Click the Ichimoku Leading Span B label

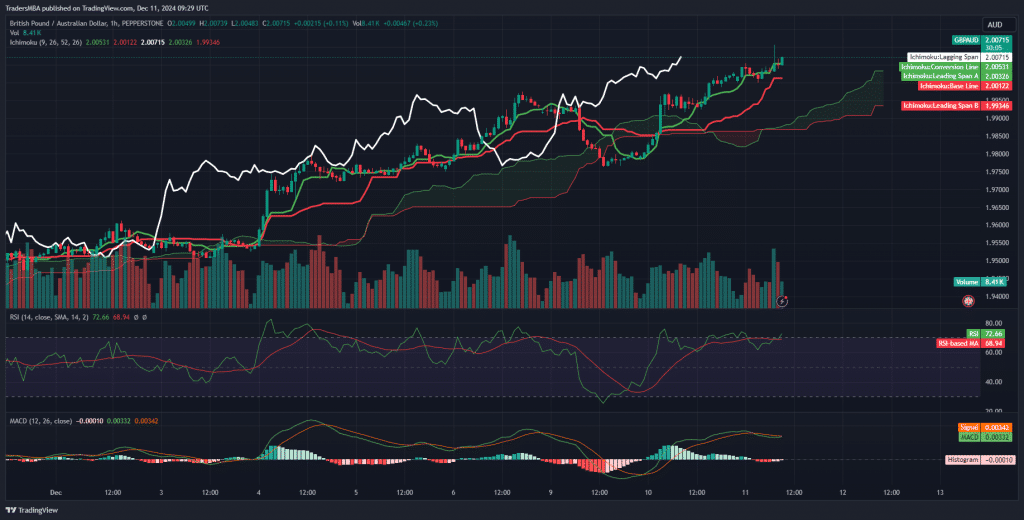click(x=940, y=105)
